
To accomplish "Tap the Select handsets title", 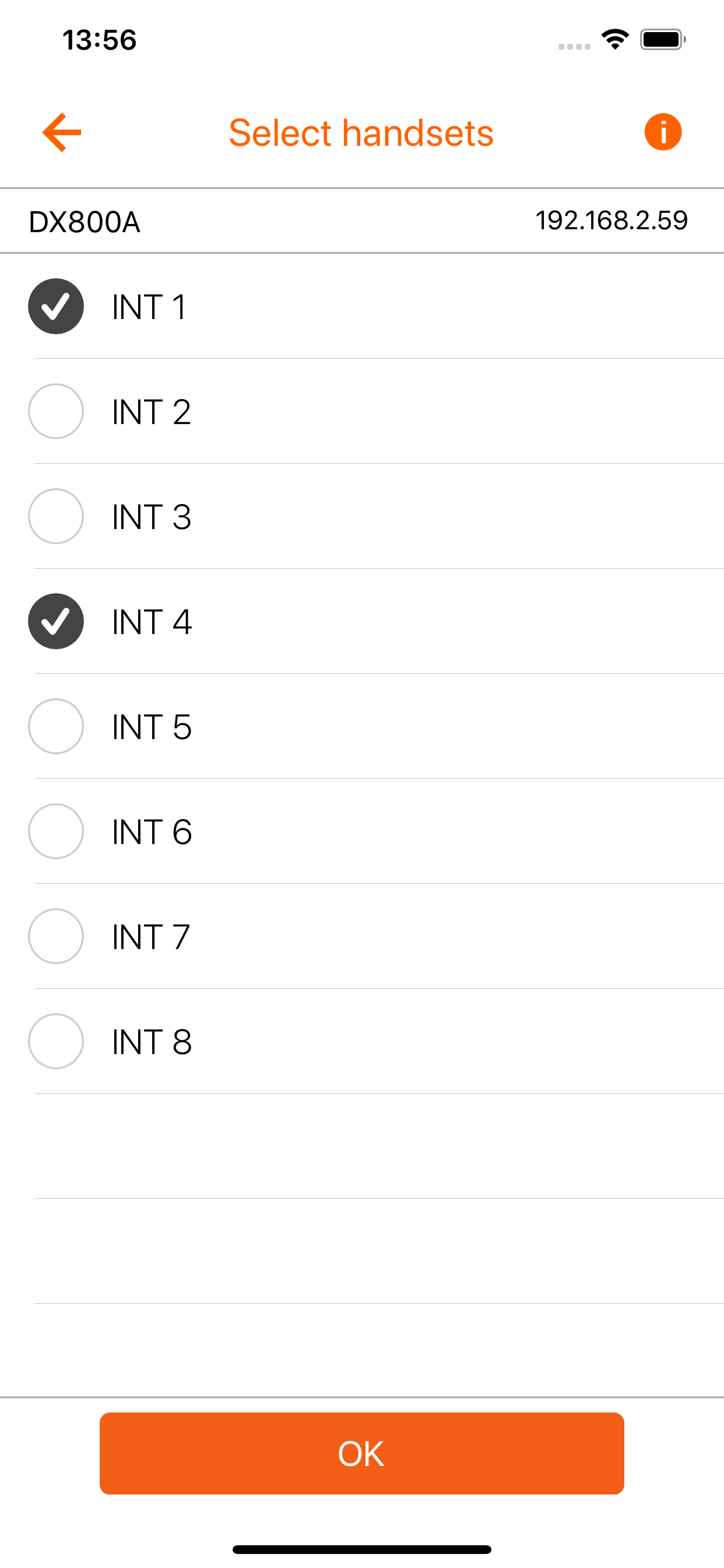I will pos(361,132).
